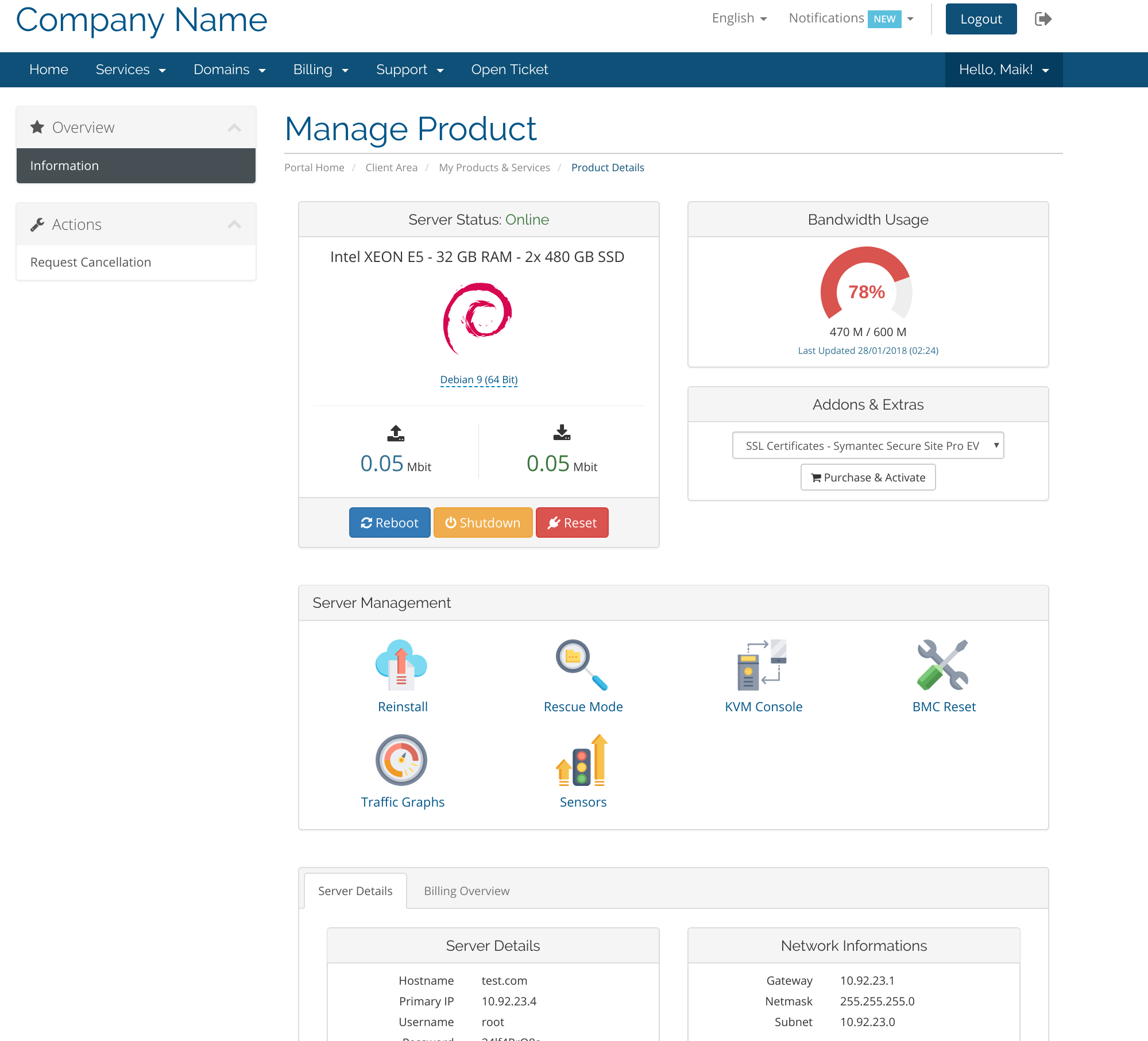
Task: Click the Last Updated 28/01/2018 text
Action: coord(868,350)
